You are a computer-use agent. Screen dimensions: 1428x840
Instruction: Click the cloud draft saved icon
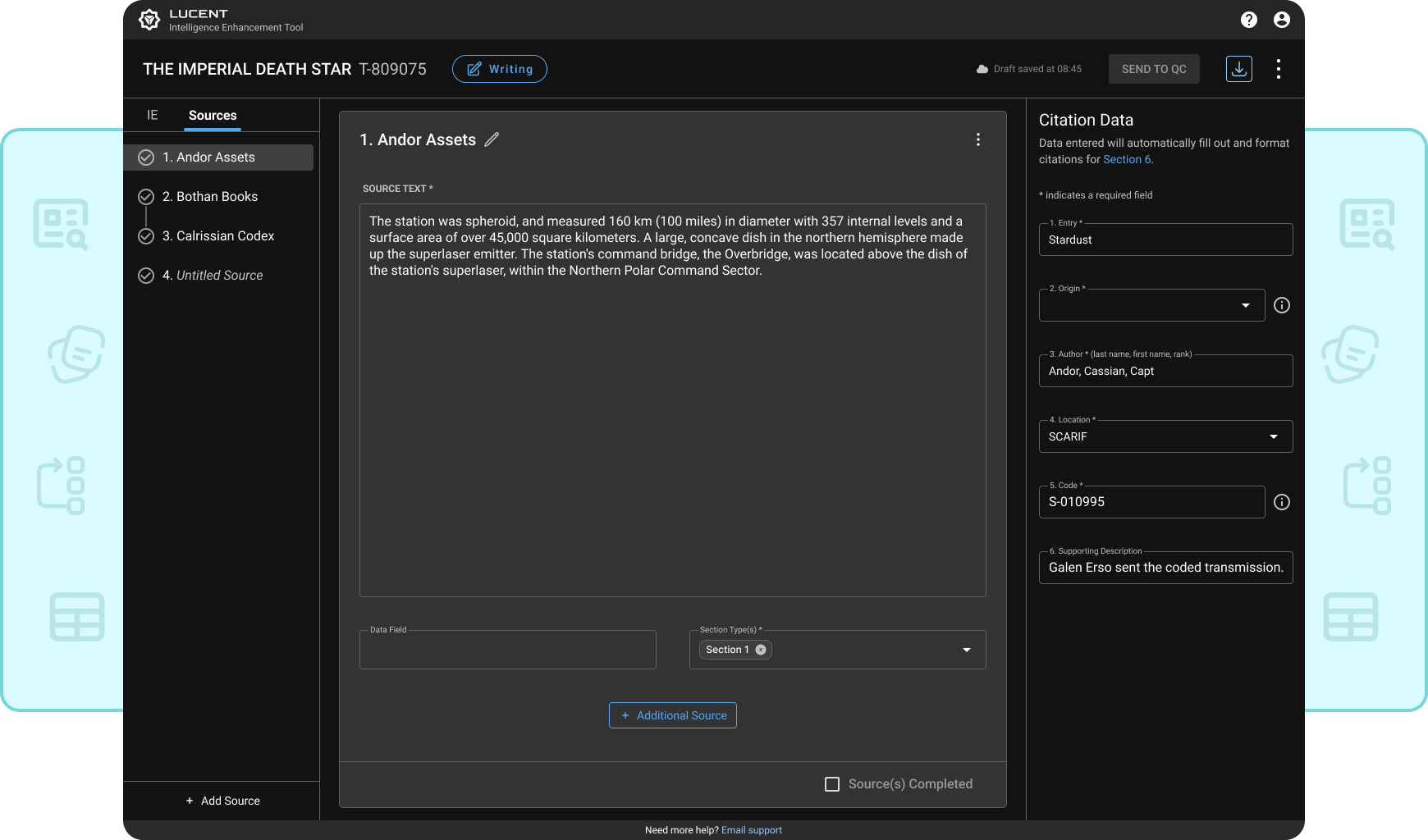[982, 69]
